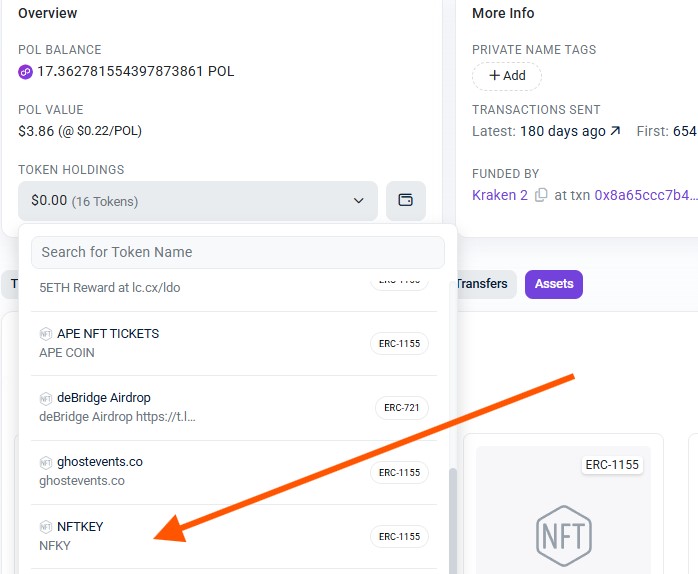Open the Transfers tab

[482, 284]
